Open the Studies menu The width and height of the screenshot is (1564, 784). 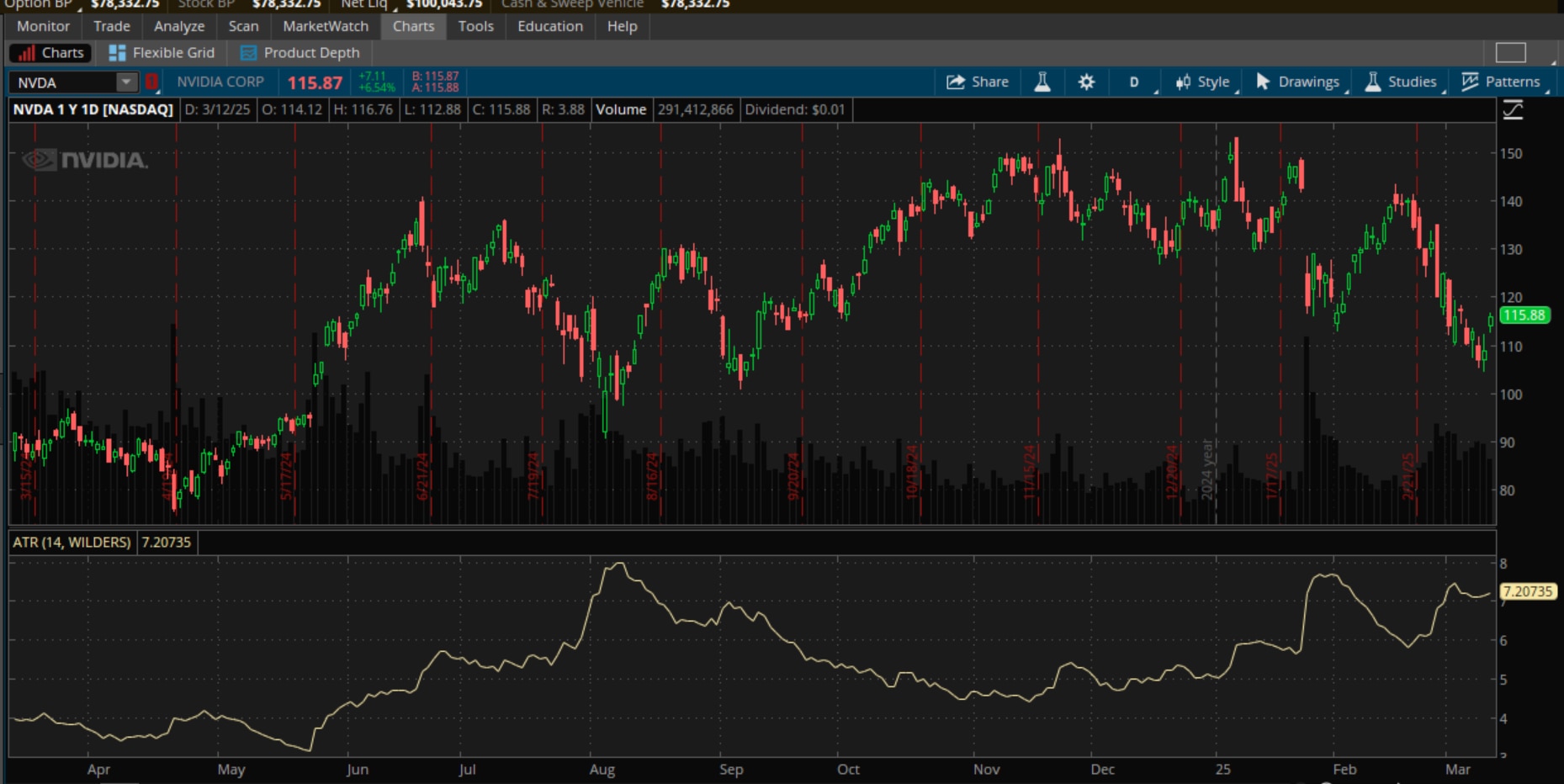click(x=1401, y=82)
